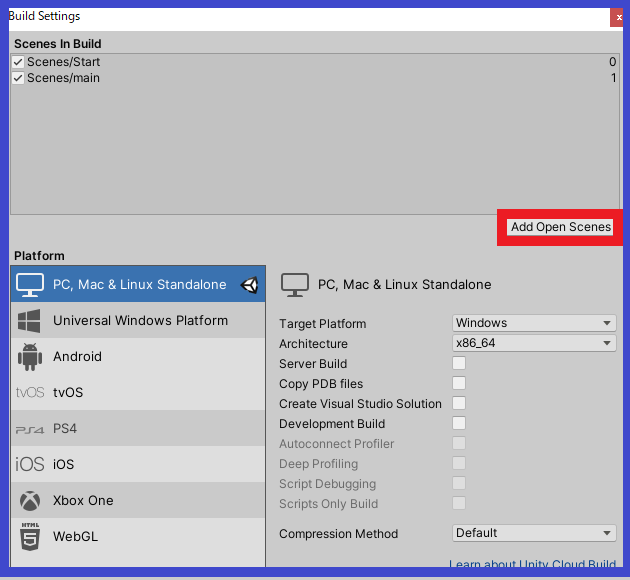Select the Xbox One platform

pos(138,500)
